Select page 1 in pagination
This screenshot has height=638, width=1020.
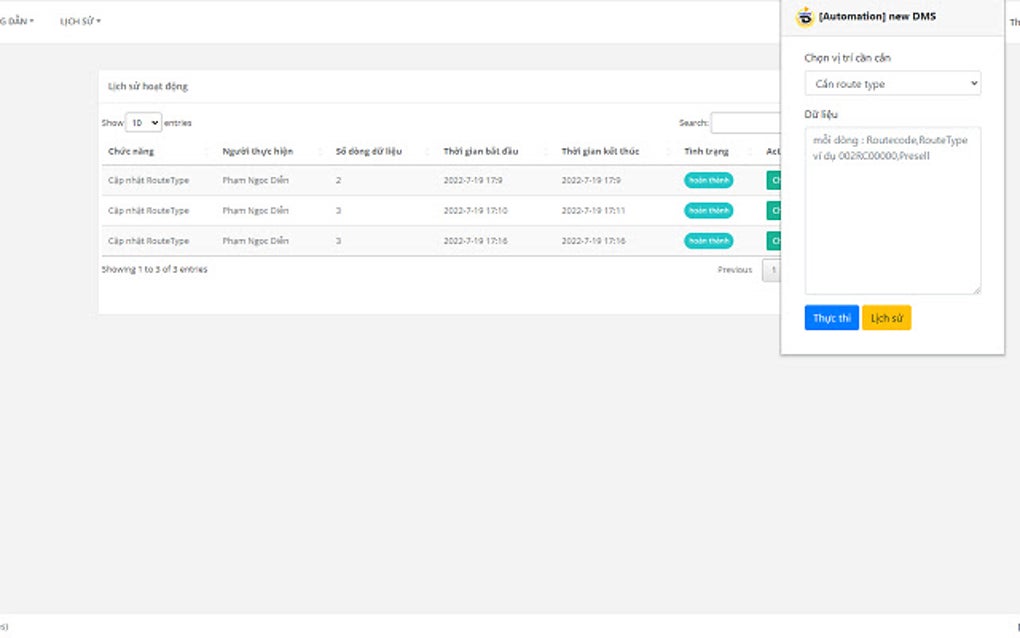[x=772, y=270]
